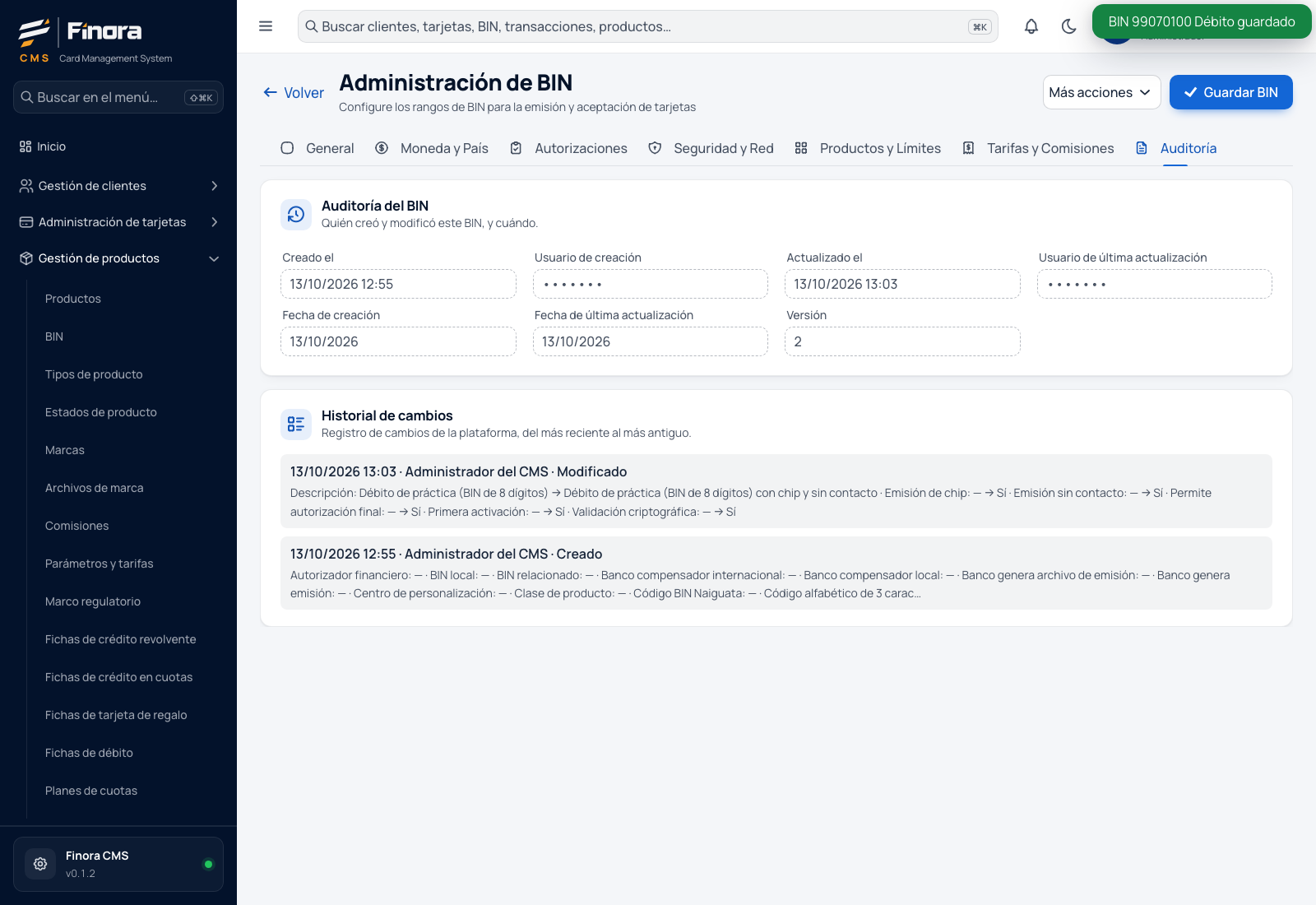Open Parámetros y tarifas item
1316x905 pixels.
[100, 564]
